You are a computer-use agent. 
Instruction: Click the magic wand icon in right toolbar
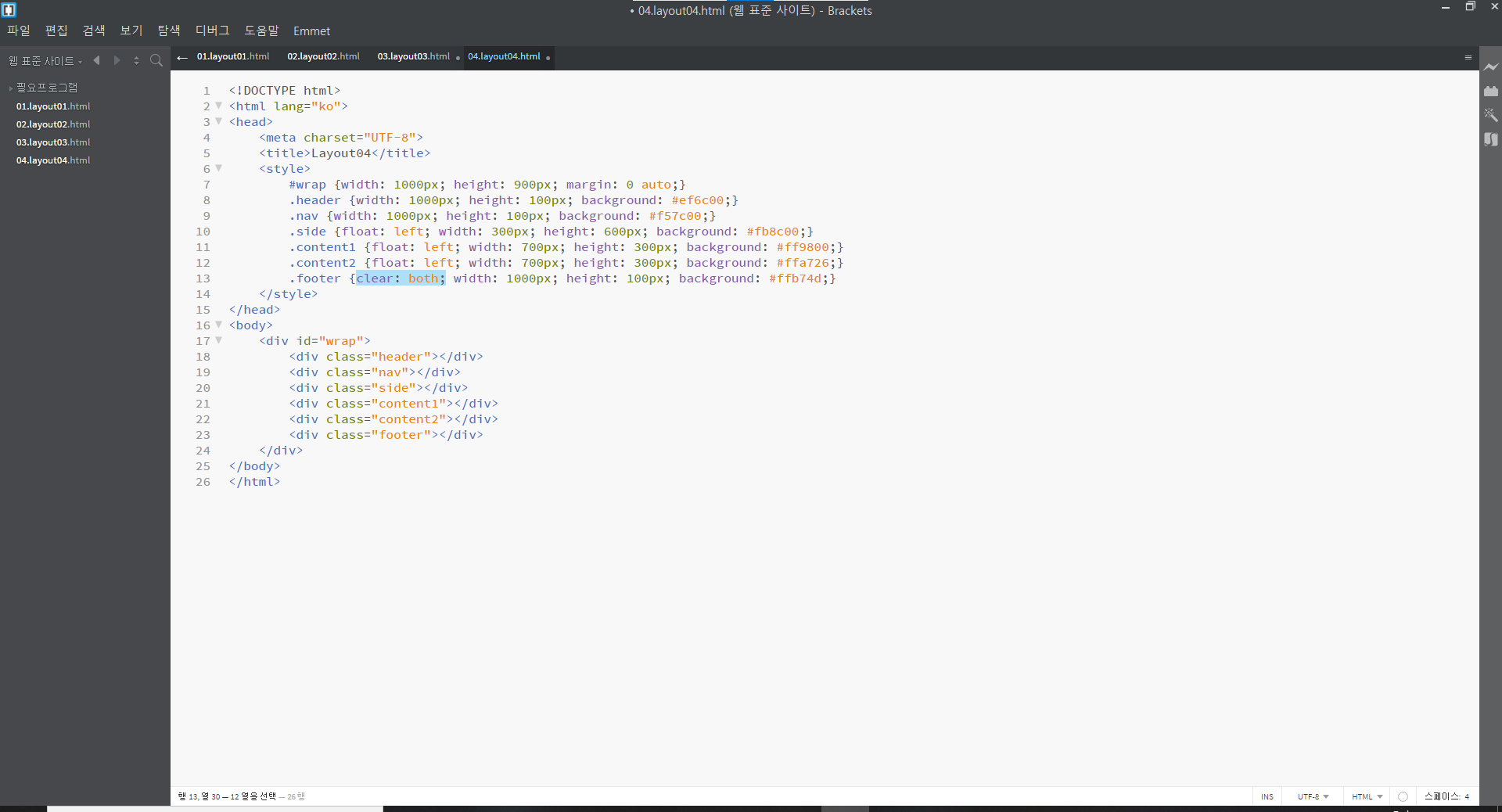pos(1491,115)
